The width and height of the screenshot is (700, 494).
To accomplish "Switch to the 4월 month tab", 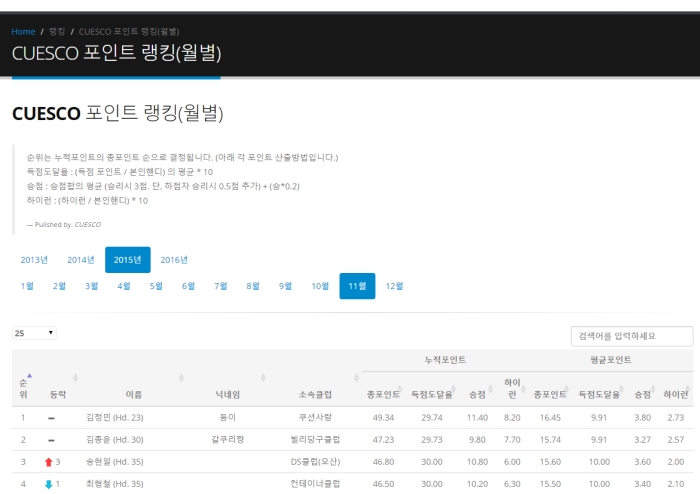I will coord(124,286).
